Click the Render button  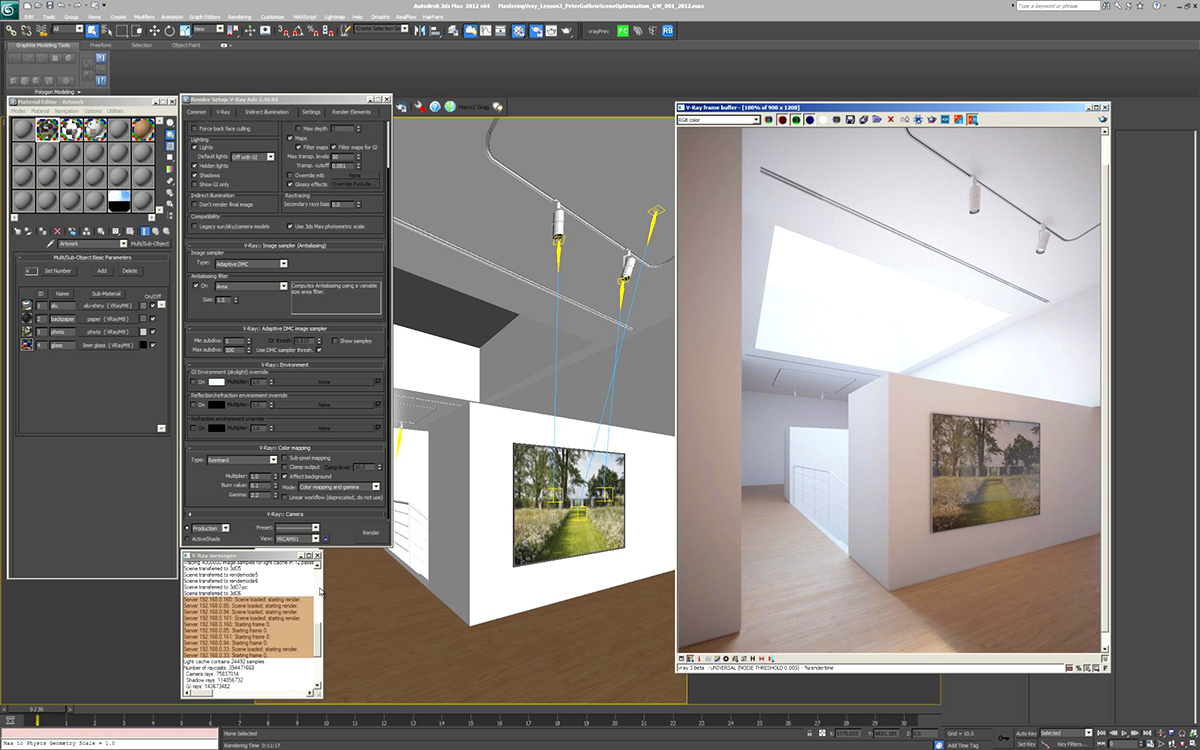click(370, 533)
